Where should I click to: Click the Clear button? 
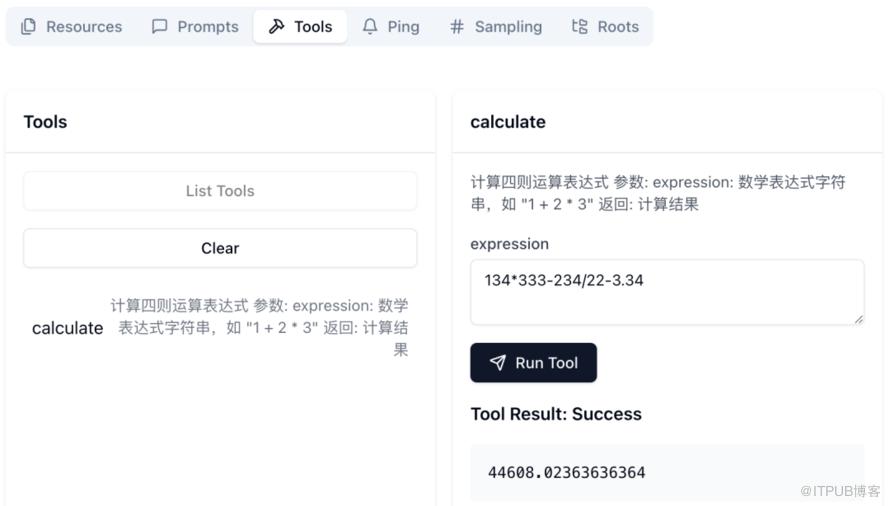[x=220, y=248]
